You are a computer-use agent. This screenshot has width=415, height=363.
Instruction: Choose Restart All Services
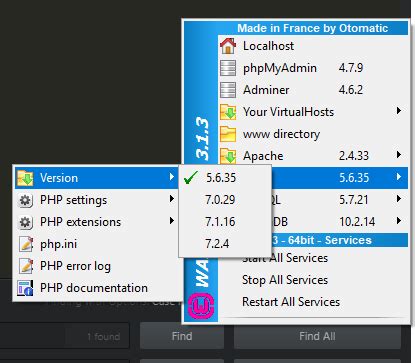[313, 302]
